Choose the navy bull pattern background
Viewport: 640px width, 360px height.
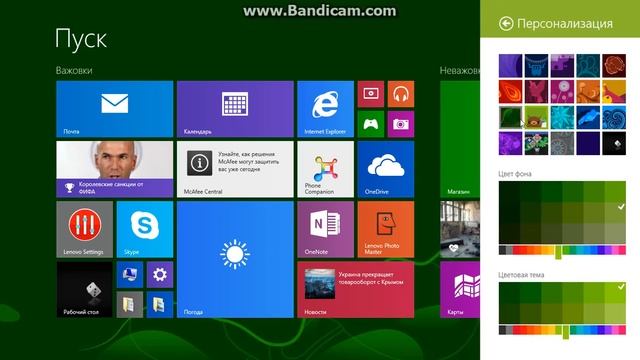coord(536,66)
